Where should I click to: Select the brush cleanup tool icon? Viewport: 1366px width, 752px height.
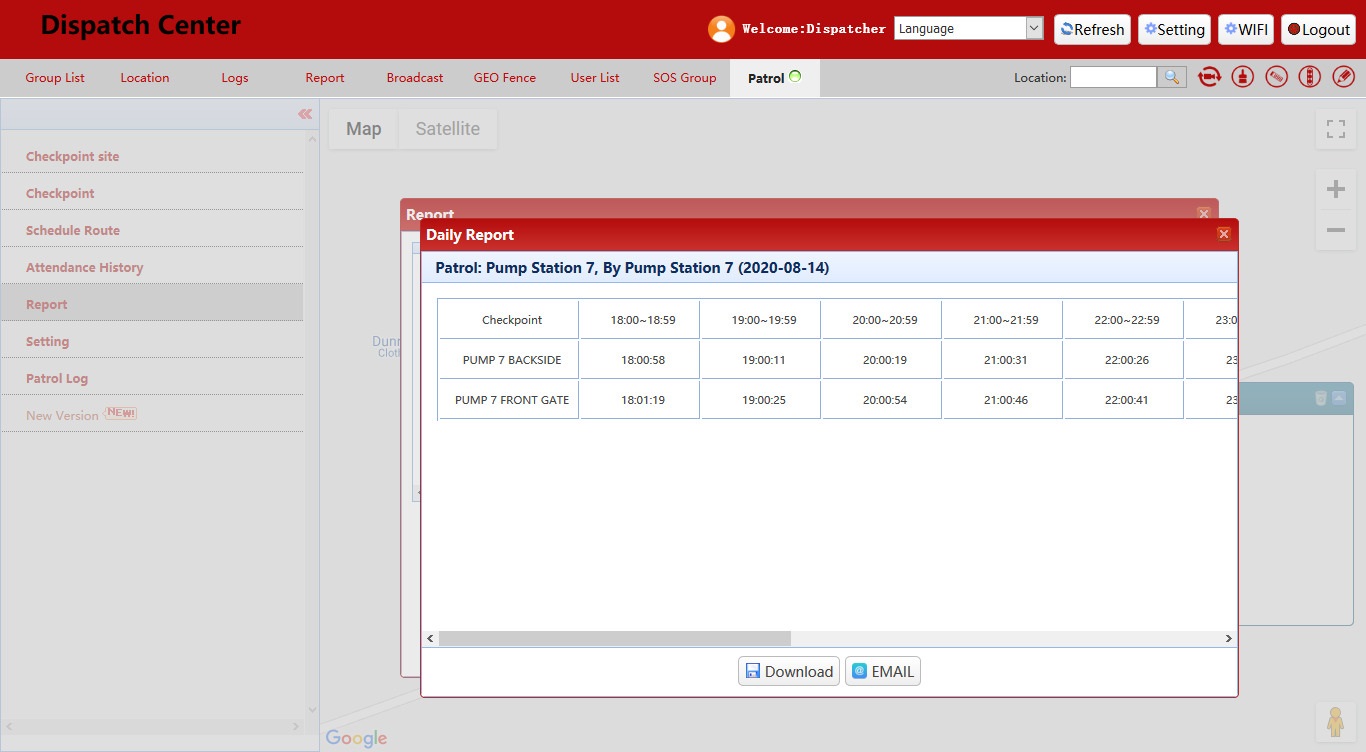click(x=1243, y=77)
